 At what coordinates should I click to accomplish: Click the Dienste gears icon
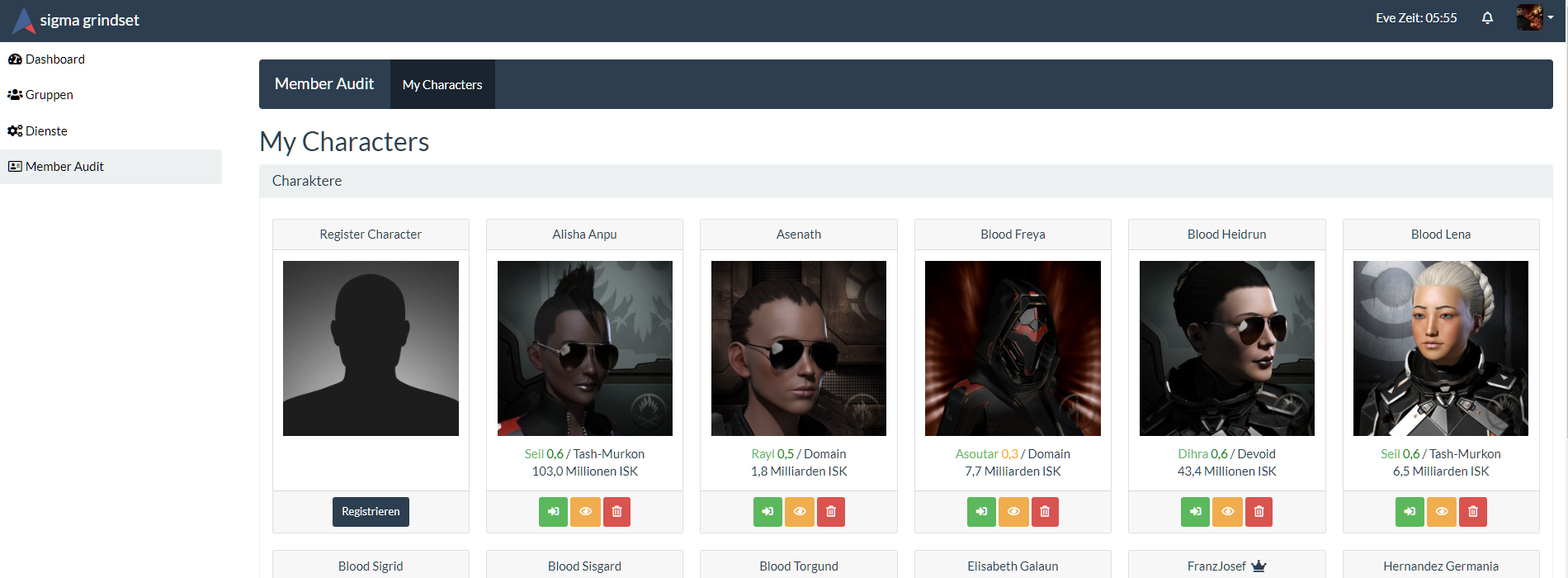pos(15,131)
